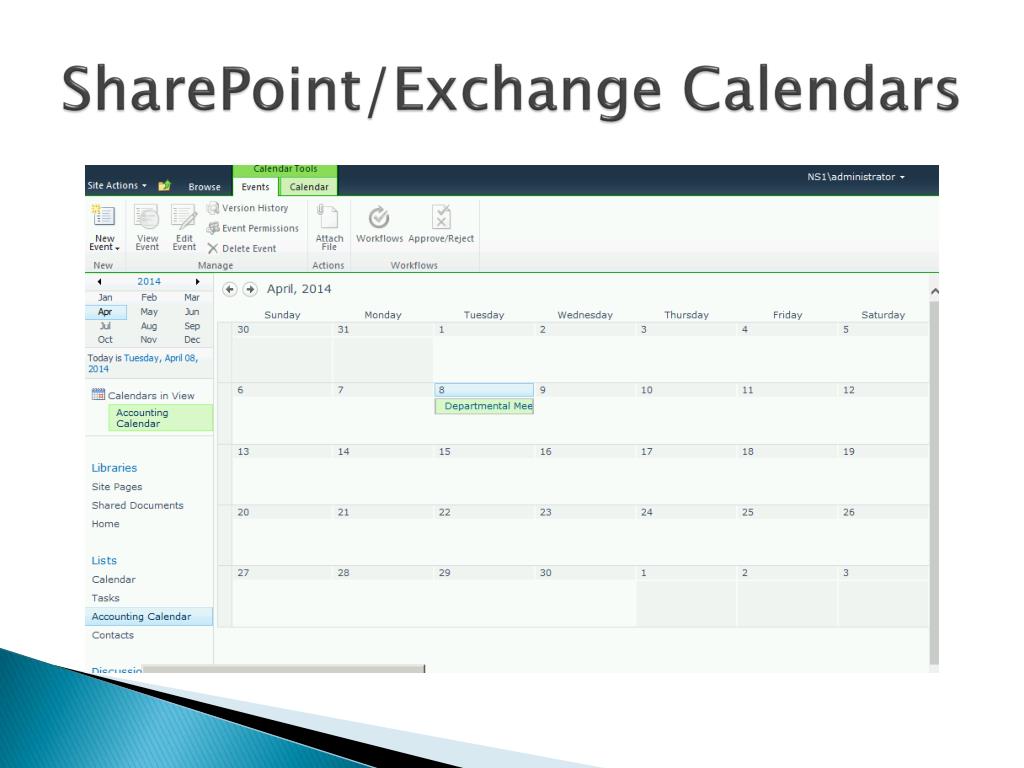Click the Attach File icon

point(328,217)
